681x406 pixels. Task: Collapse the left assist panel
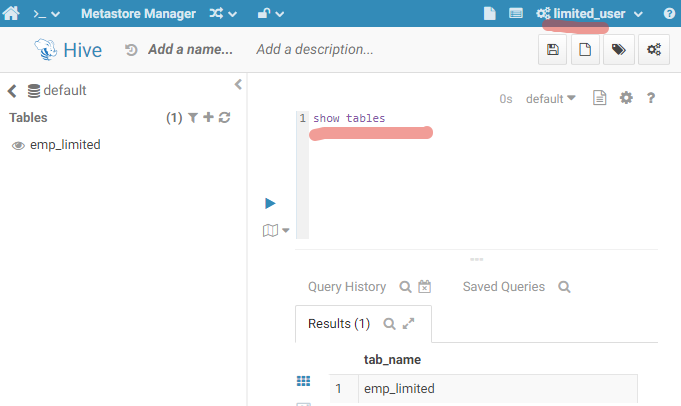coord(238,85)
